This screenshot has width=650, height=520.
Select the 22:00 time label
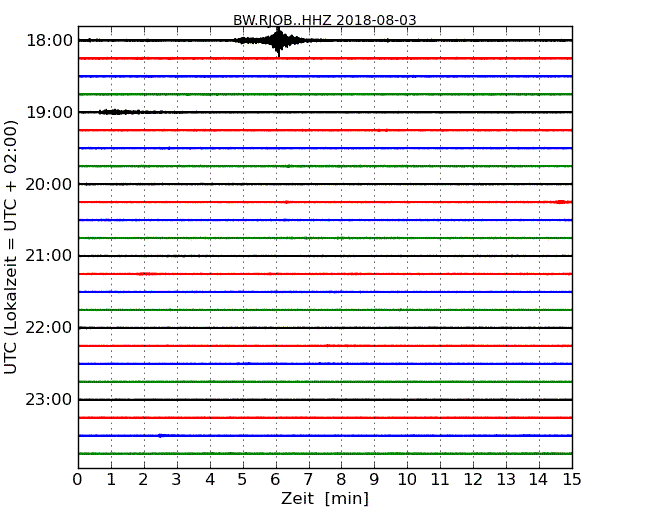click(49, 328)
